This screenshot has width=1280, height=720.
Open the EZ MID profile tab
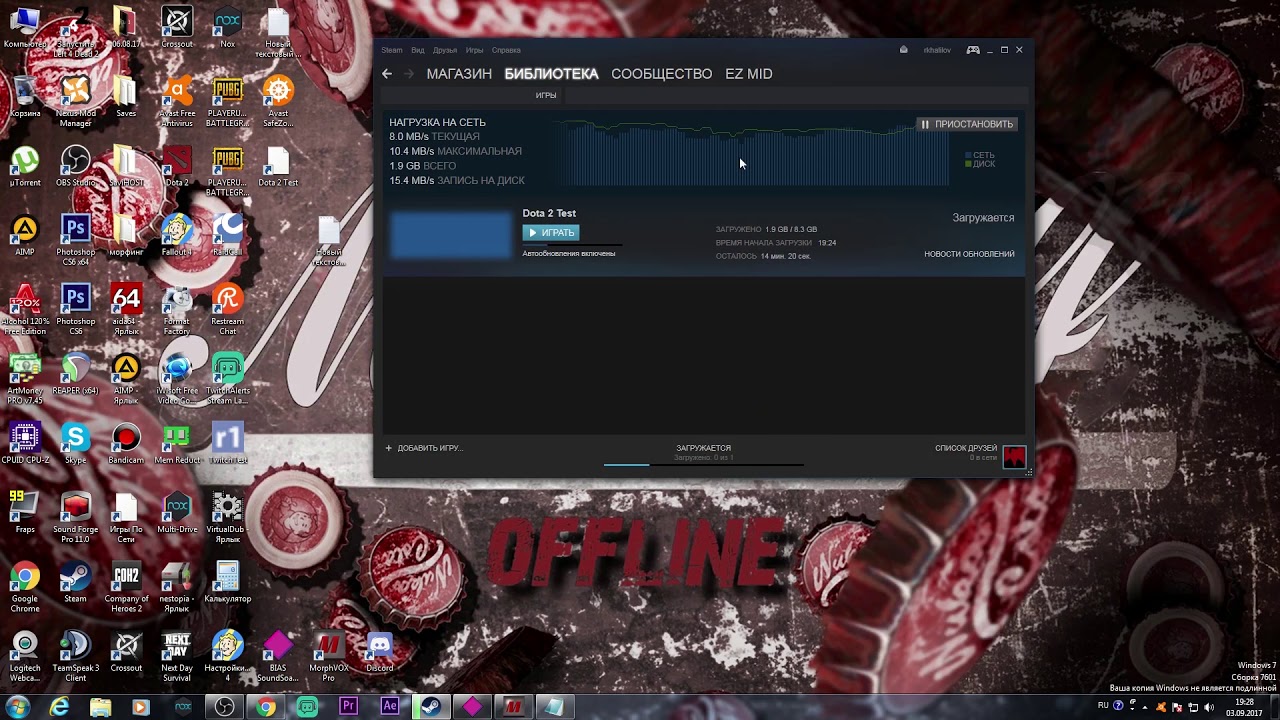coord(749,74)
